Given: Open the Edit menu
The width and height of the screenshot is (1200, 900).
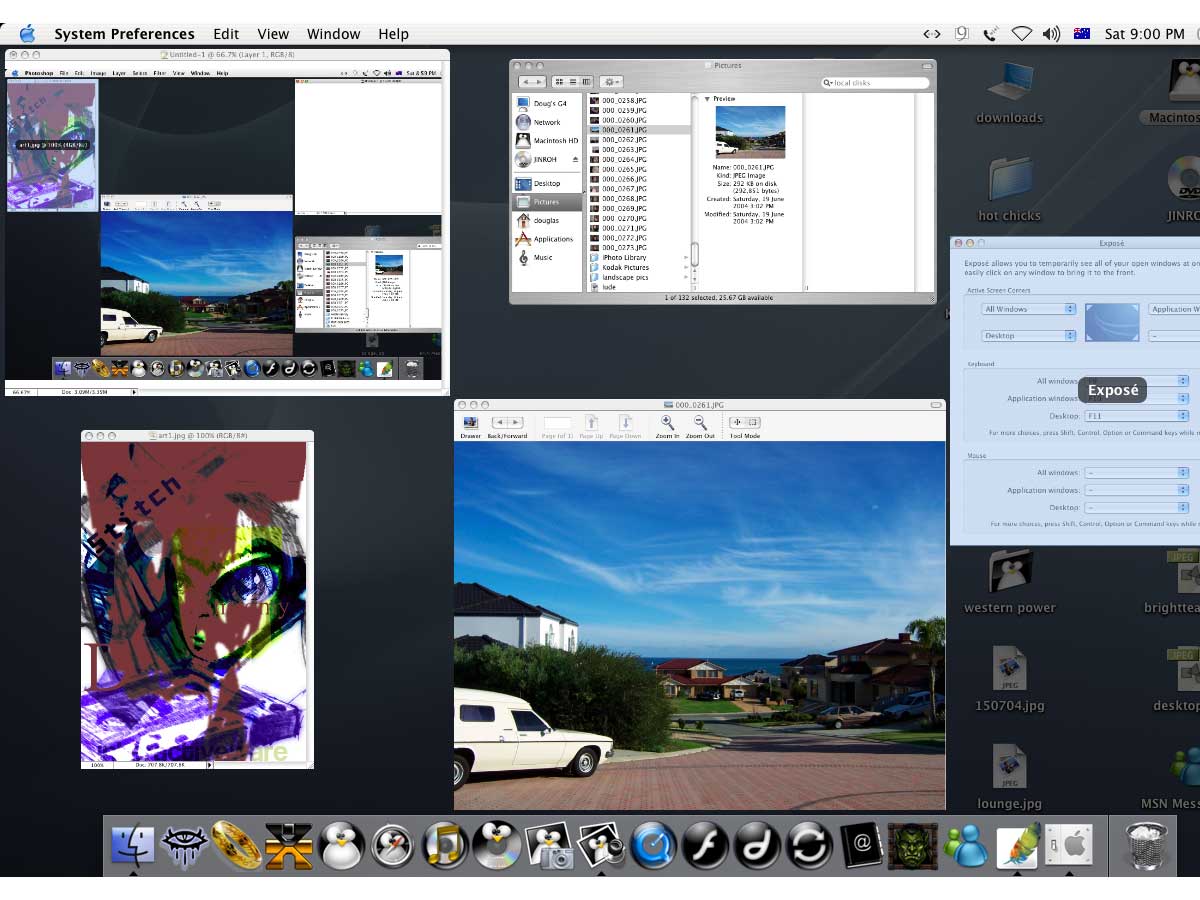Looking at the screenshot, I should [226, 34].
